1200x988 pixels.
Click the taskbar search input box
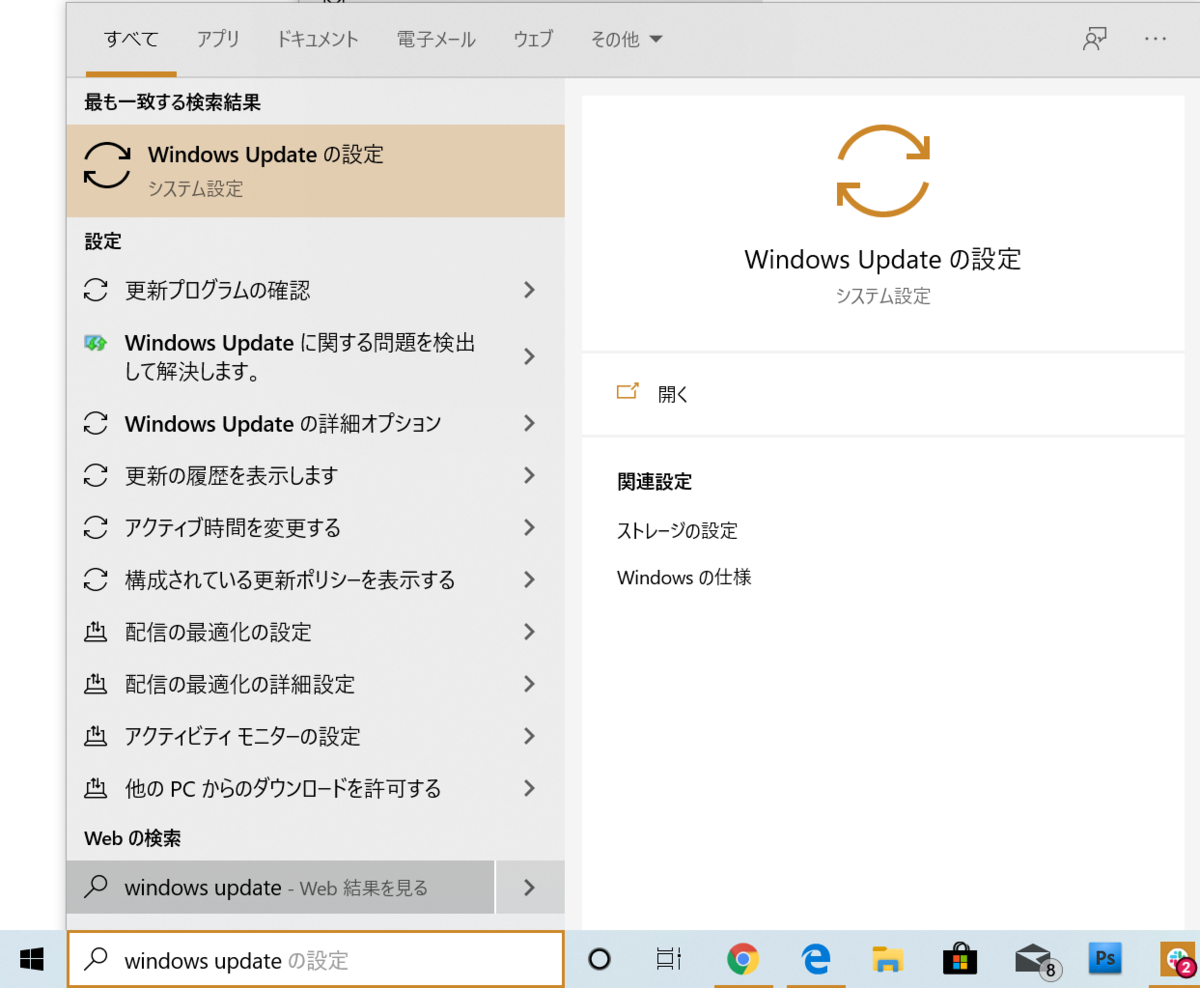[x=316, y=960]
